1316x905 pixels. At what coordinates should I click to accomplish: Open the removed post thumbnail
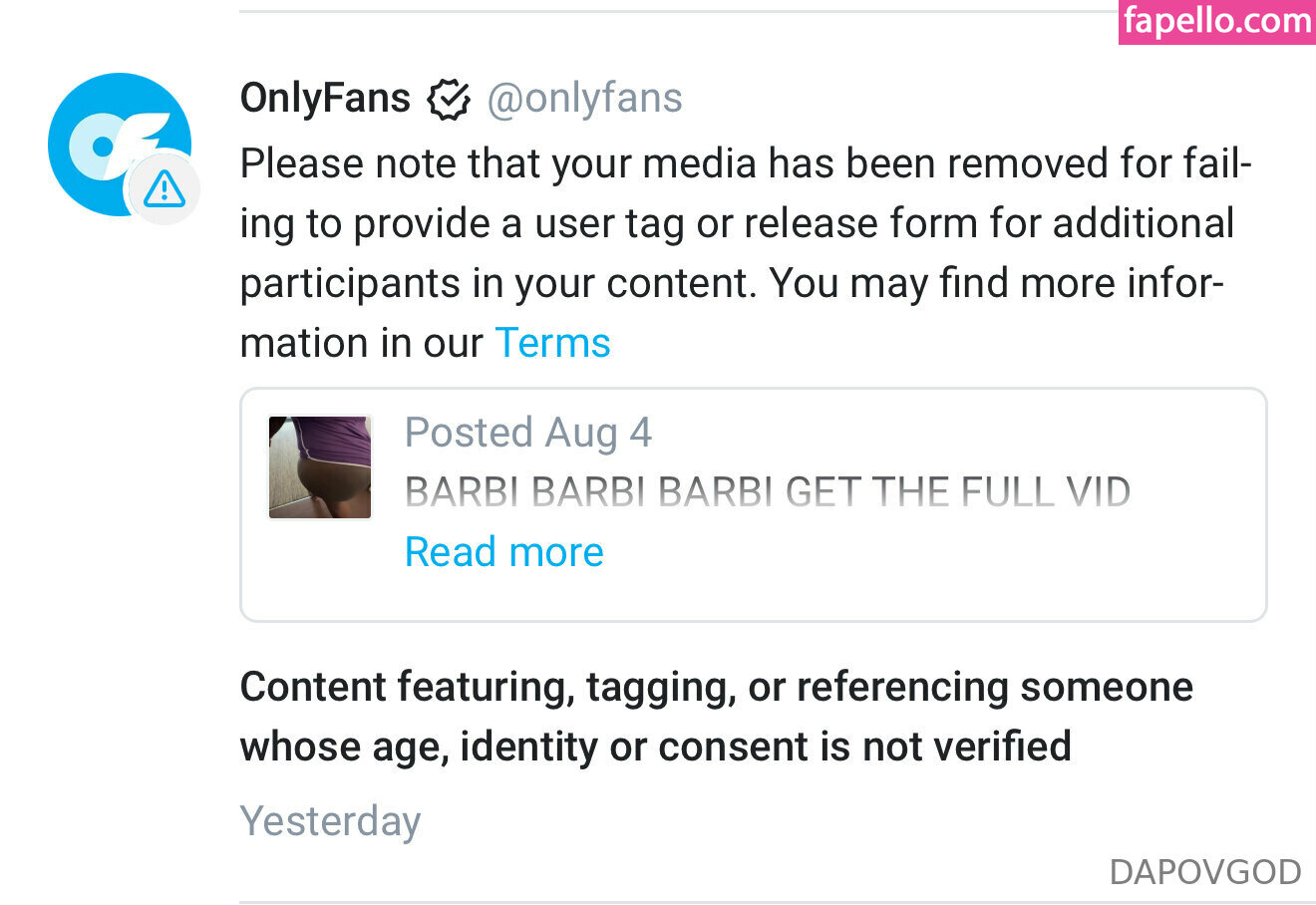pos(320,467)
